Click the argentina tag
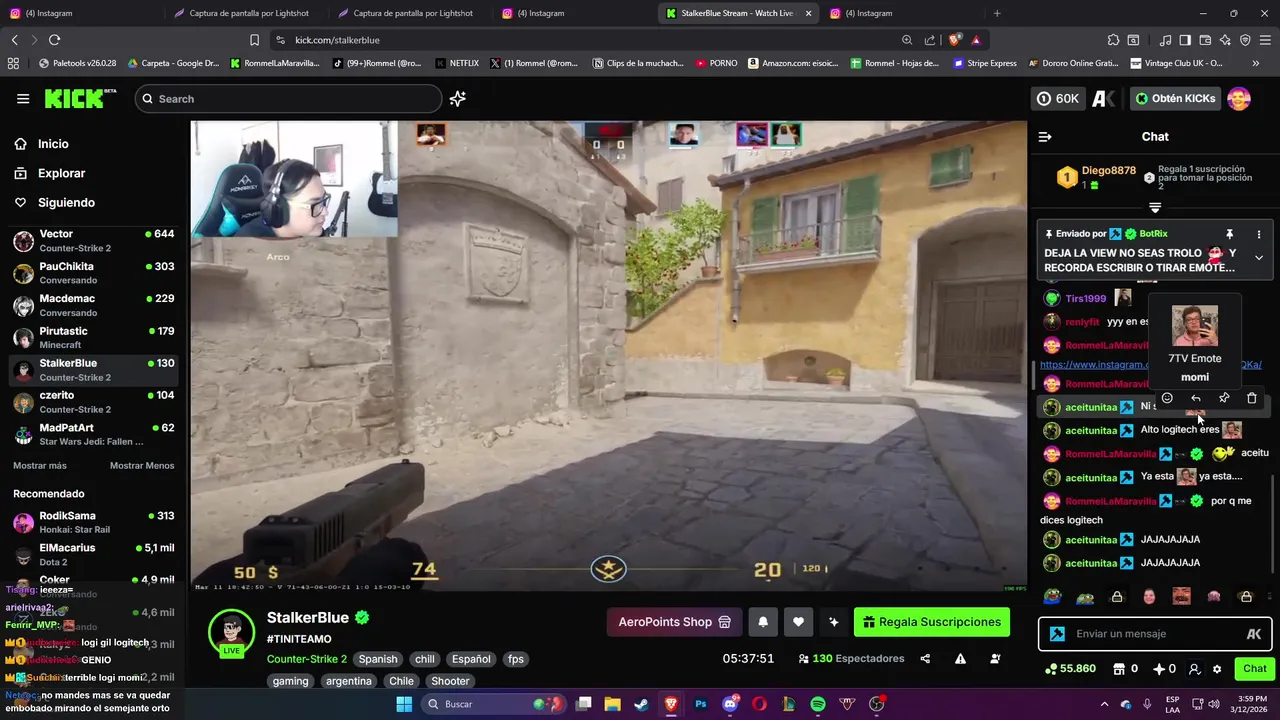 [x=349, y=681]
